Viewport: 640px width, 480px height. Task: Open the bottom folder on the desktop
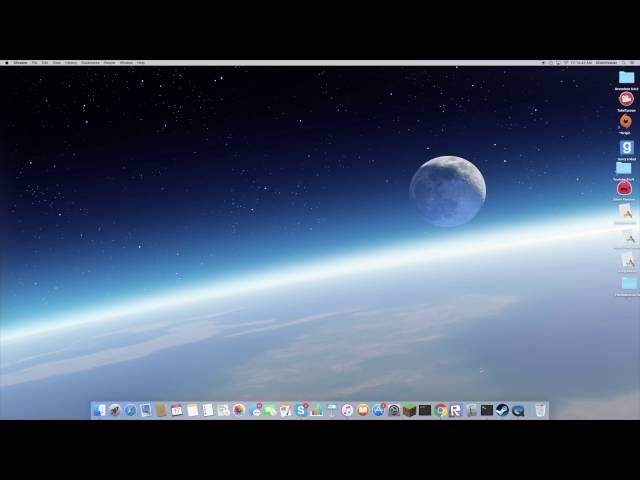tap(628, 283)
